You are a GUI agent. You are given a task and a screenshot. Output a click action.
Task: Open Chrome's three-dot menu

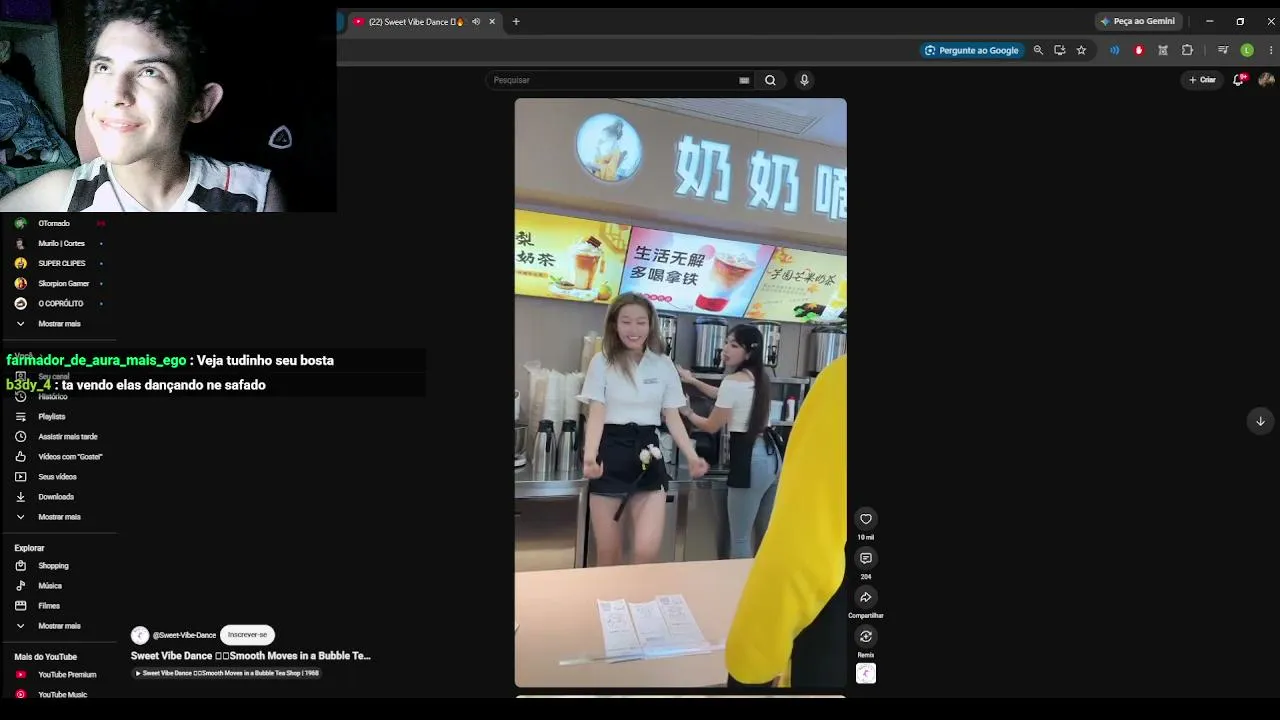click(1270, 50)
